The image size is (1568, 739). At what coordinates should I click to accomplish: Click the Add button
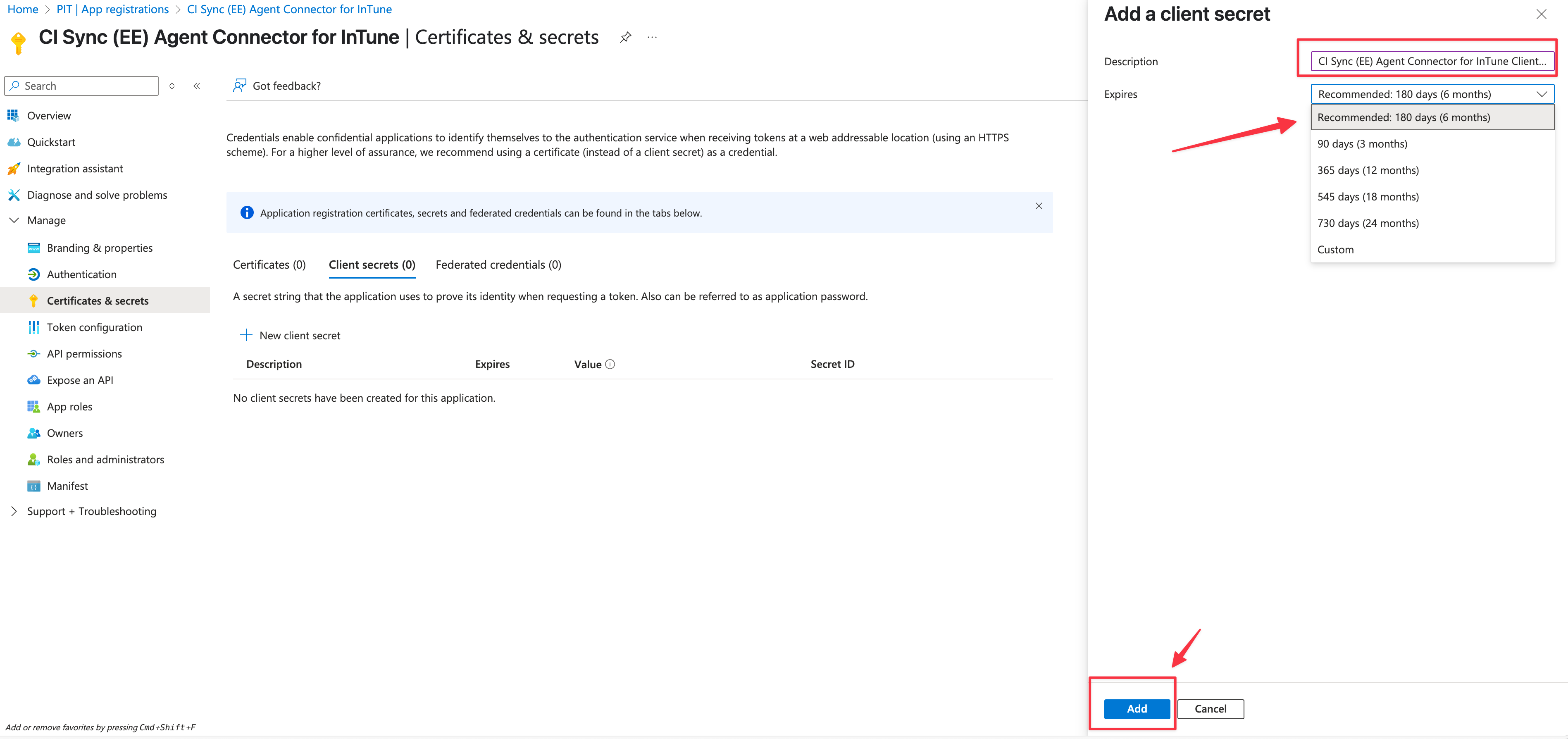pos(1137,708)
